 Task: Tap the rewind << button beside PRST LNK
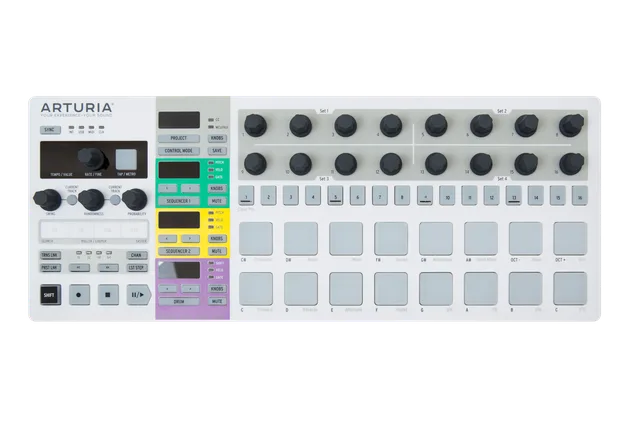[79, 268]
